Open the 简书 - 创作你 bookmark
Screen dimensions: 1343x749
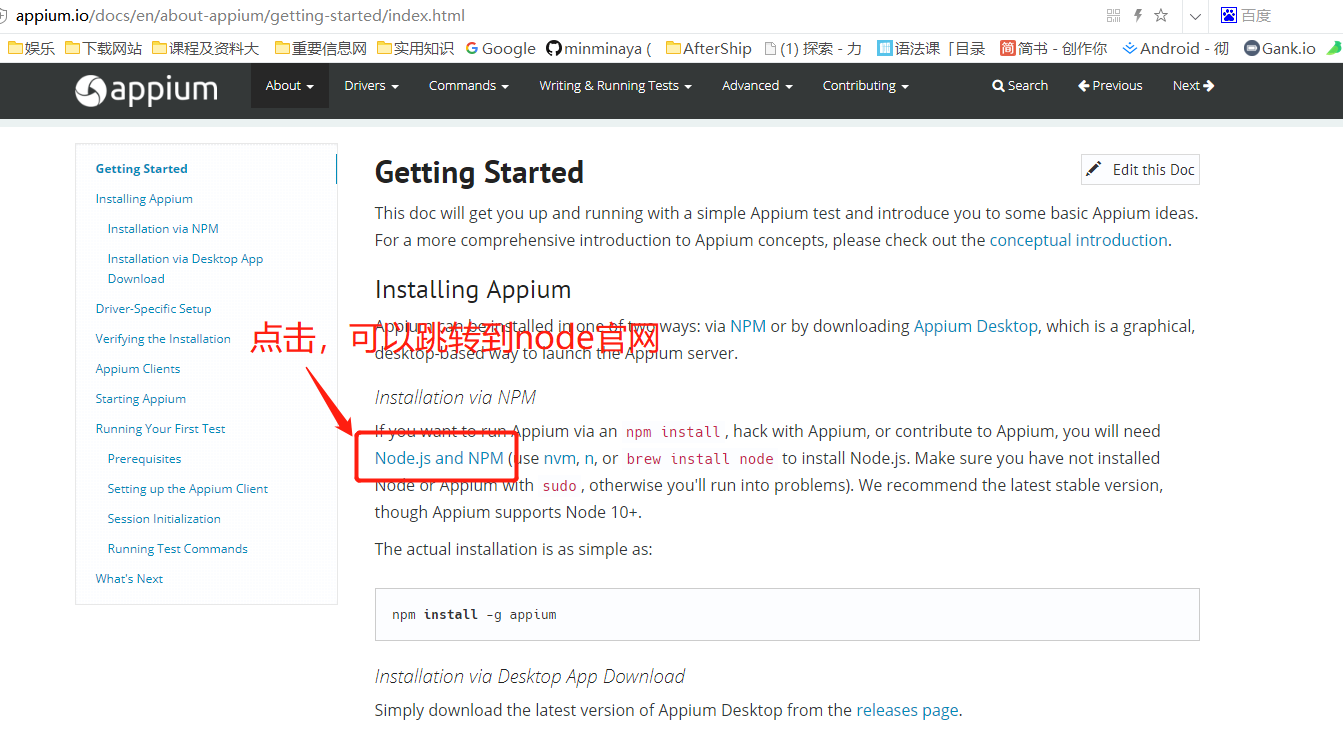[x=1054, y=48]
